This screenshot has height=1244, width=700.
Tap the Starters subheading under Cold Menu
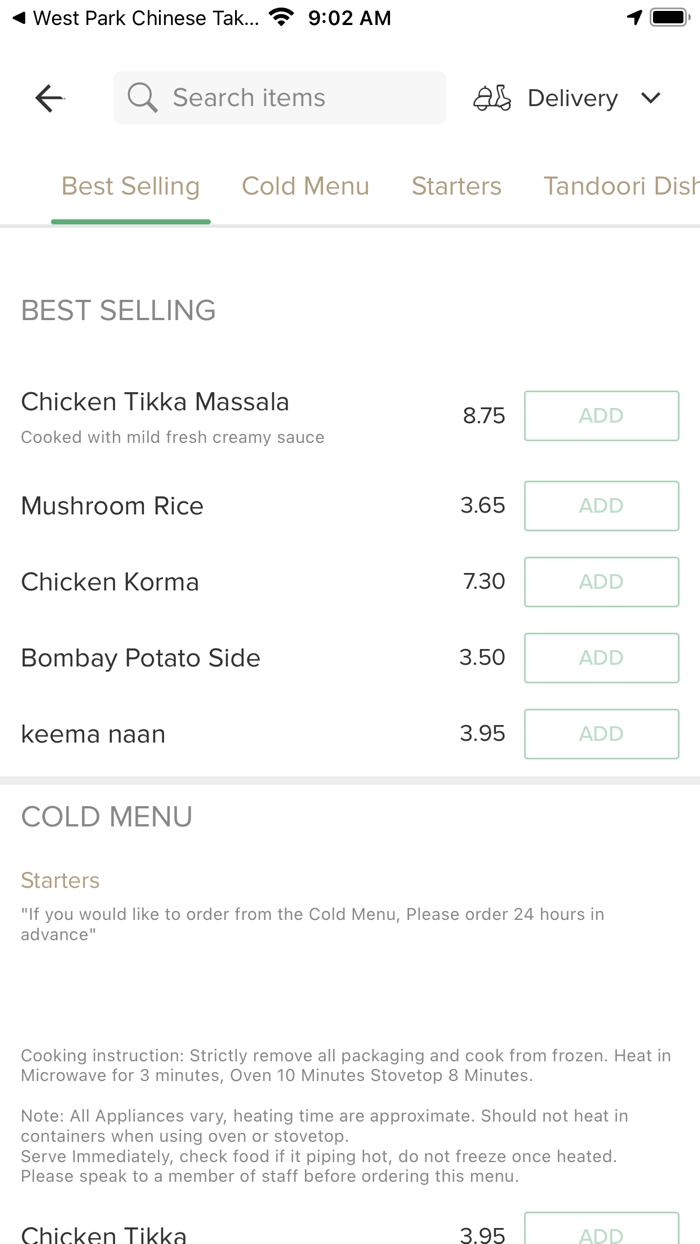60,880
